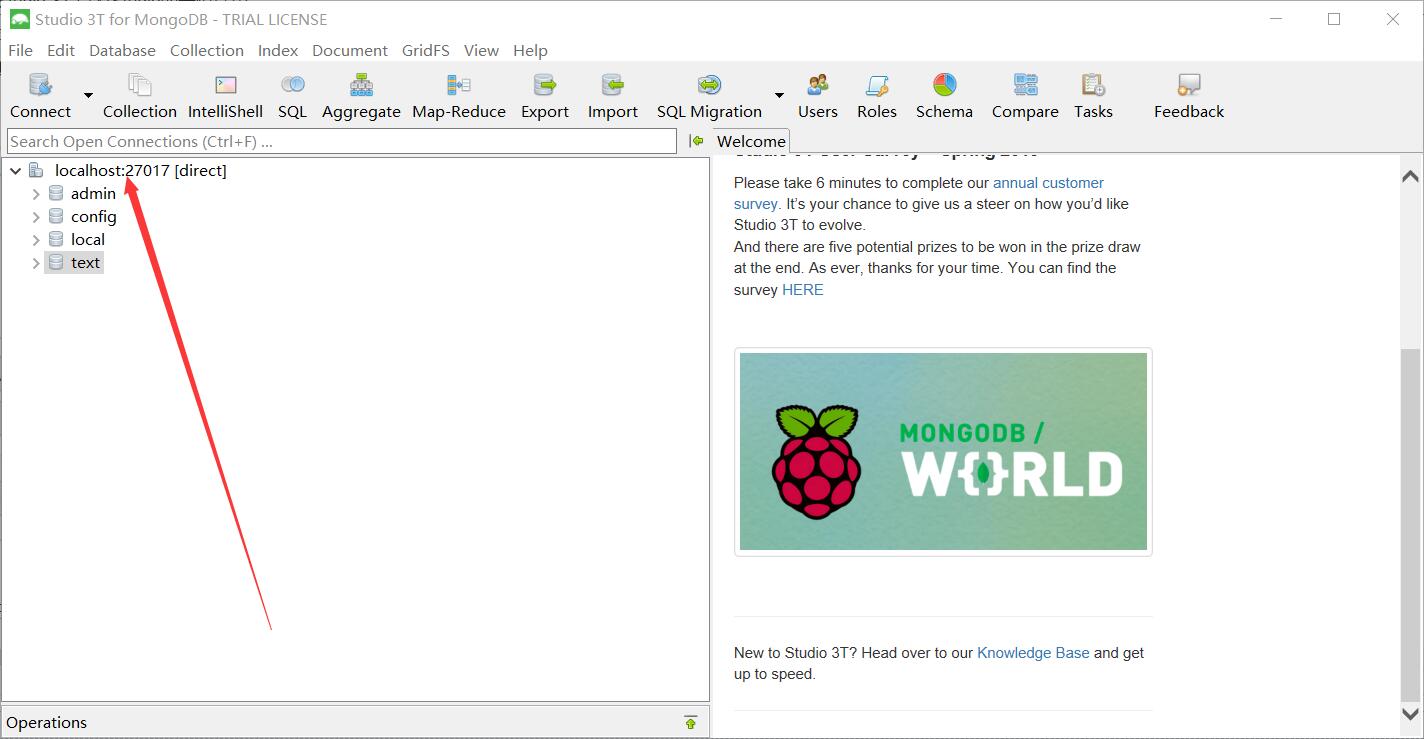Viewport: 1424px width, 739px height.
Task: Open the Document menu
Action: click(350, 50)
